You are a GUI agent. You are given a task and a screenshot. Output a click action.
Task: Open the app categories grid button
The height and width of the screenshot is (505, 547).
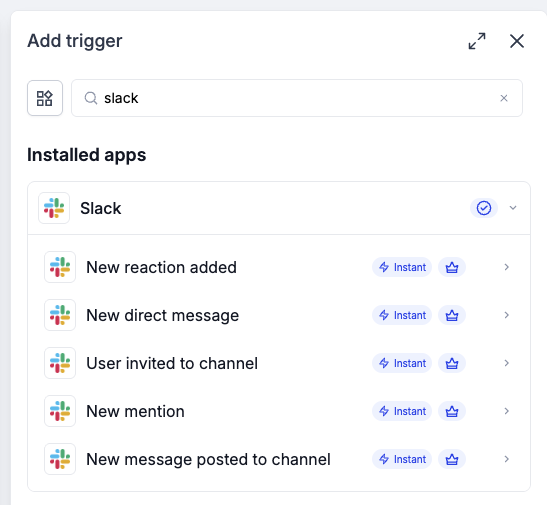[45, 98]
